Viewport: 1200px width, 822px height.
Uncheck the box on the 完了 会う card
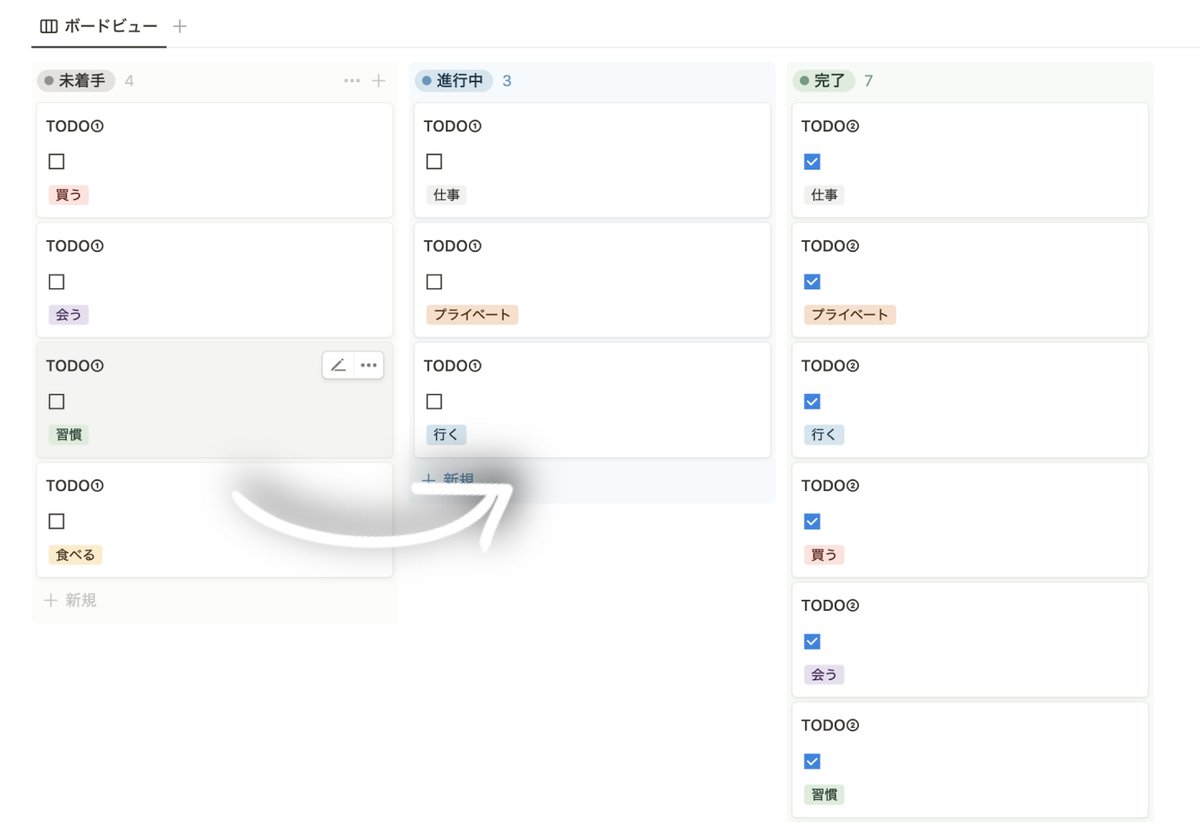812,642
